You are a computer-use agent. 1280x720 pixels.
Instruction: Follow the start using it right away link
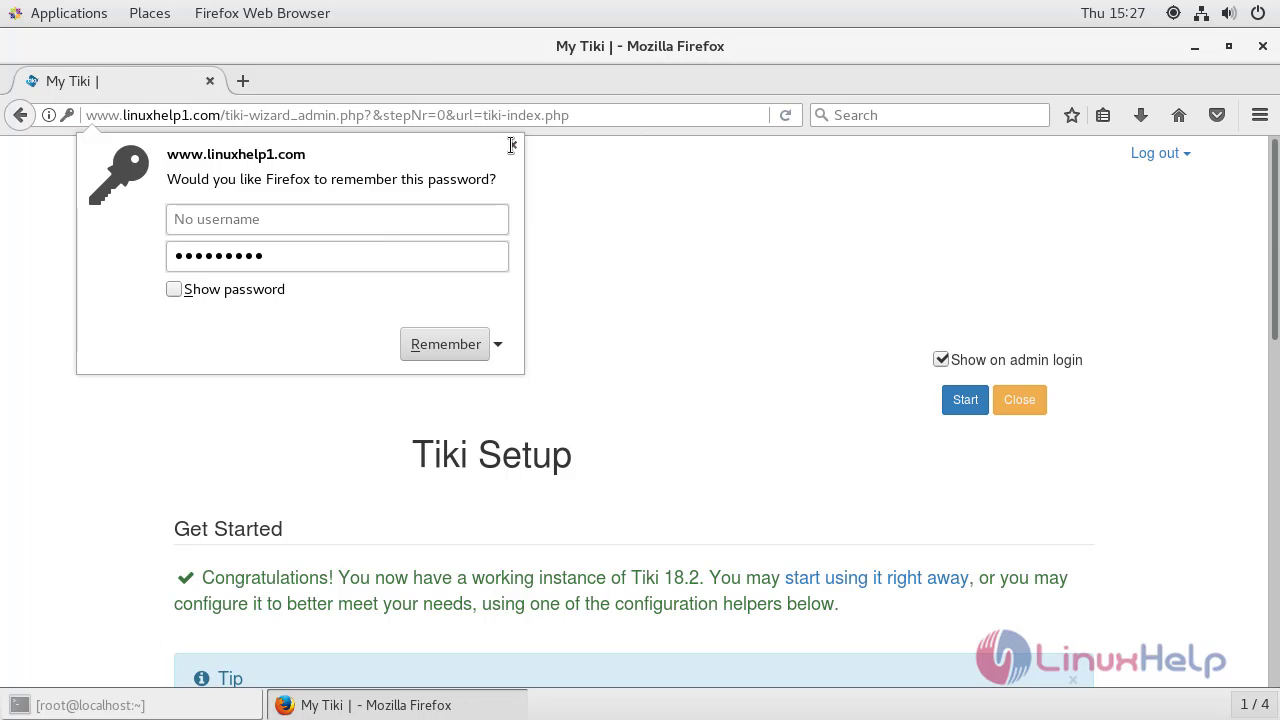click(877, 578)
